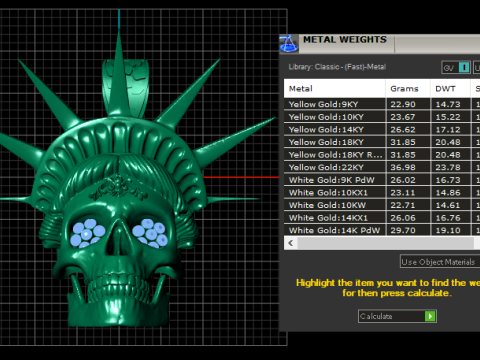The height and width of the screenshot is (360, 480).
Task: Click the green arrow beside Calculate
Action: coord(430,316)
